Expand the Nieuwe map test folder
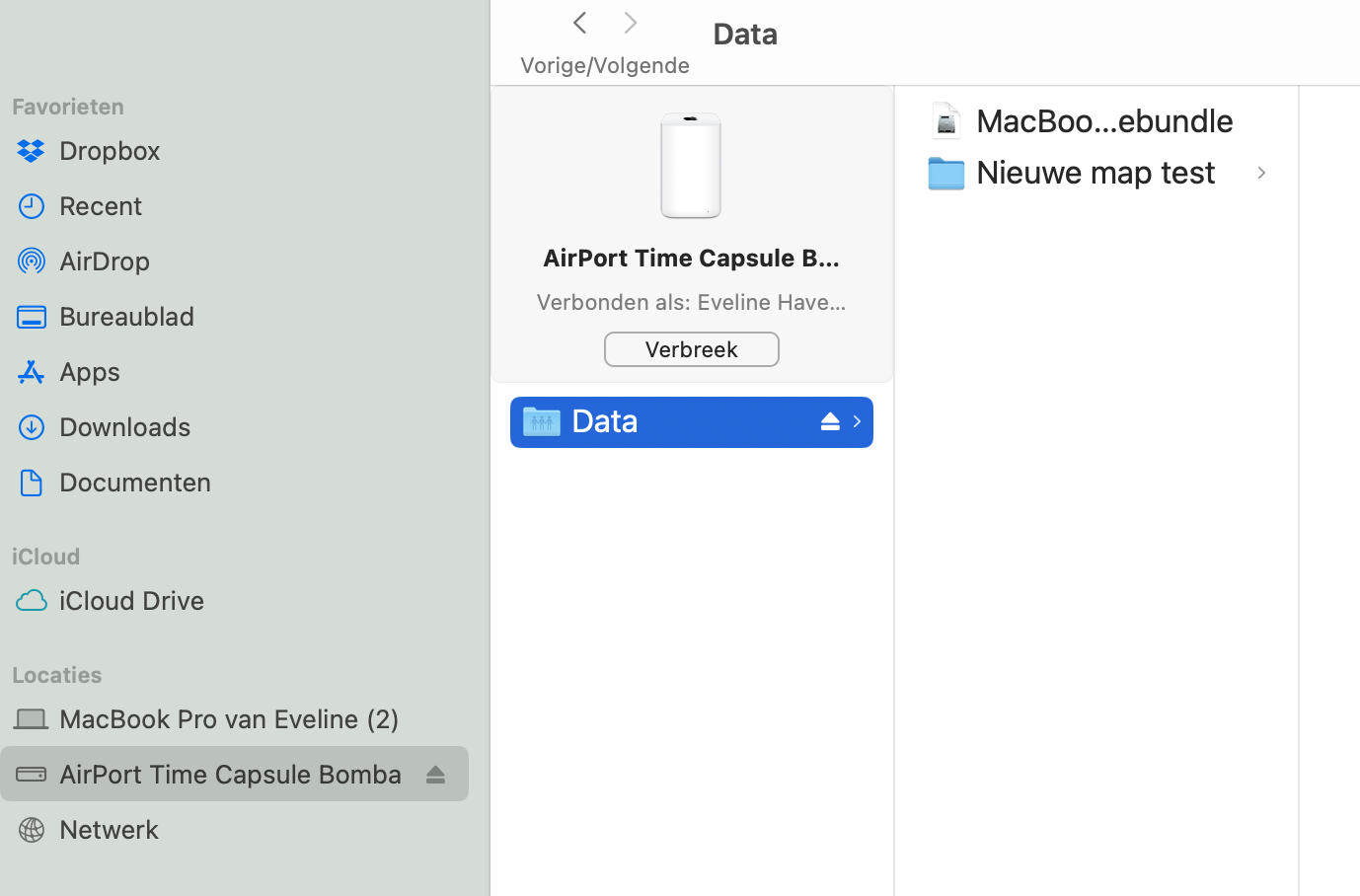 tap(1260, 173)
